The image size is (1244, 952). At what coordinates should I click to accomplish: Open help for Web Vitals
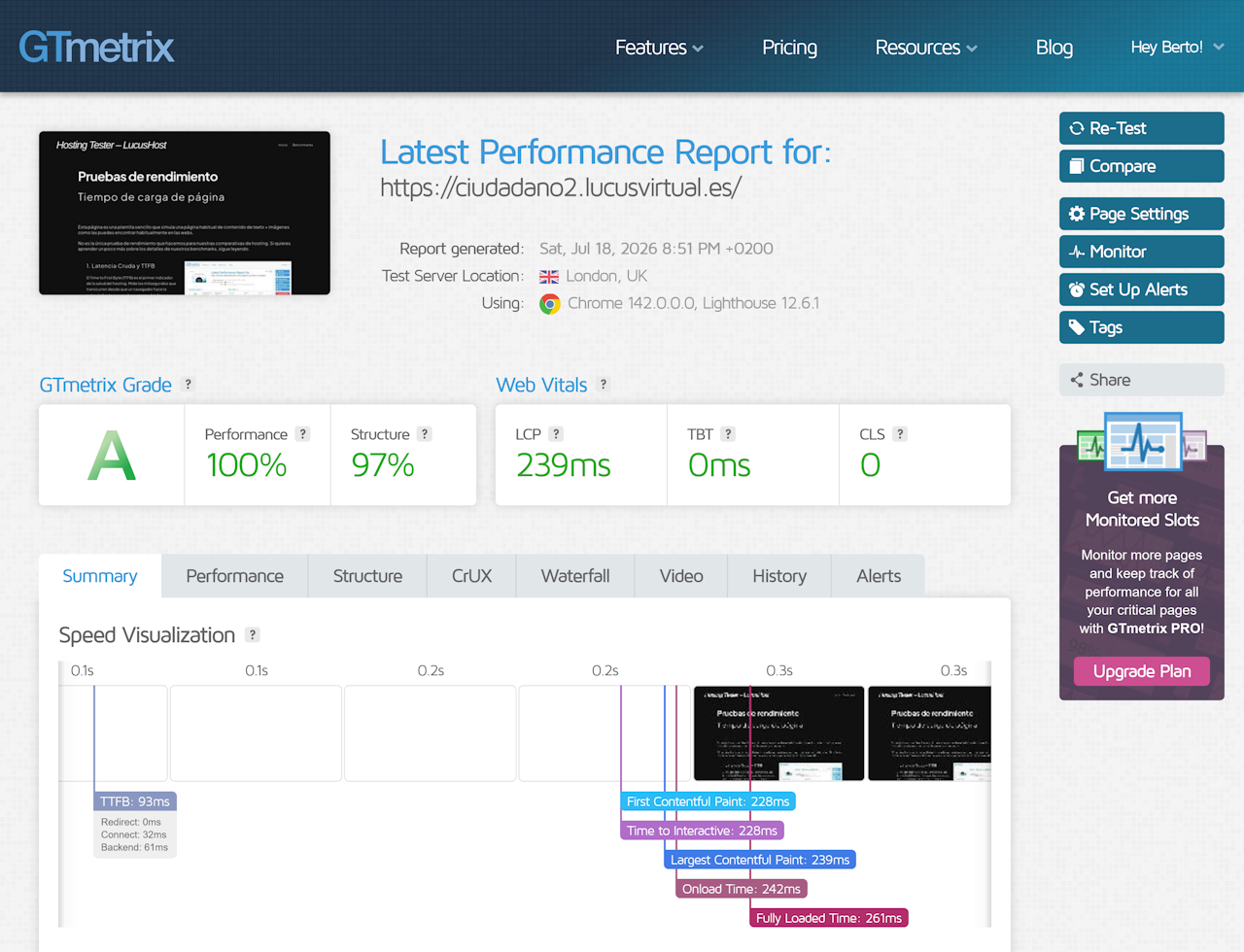(x=604, y=384)
